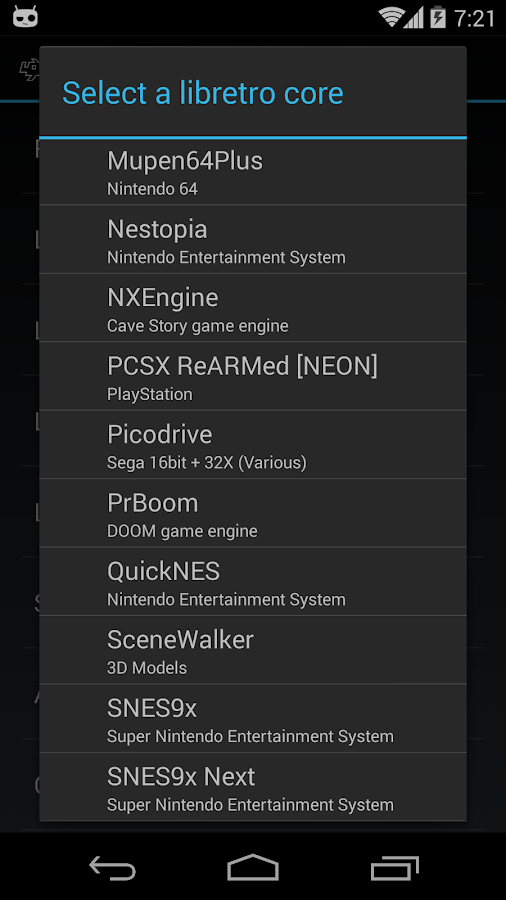The height and width of the screenshot is (900, 506).
Task: Open the recent apps overview icon
Action: [x=394, y=867]
